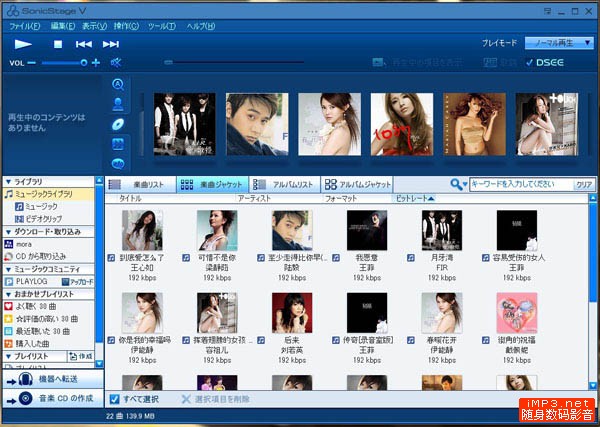Click the volume minus icon

32,63
